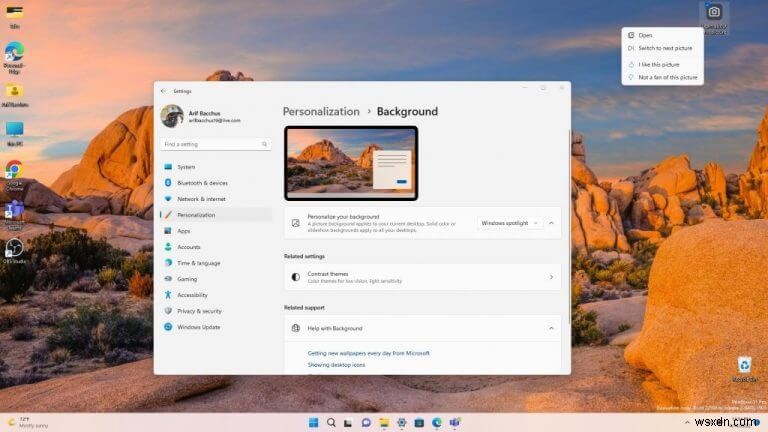This screenshot has height=432, width=768.
Task: Select the OBS Studio desktop shortcut
Action: [14, 251]
